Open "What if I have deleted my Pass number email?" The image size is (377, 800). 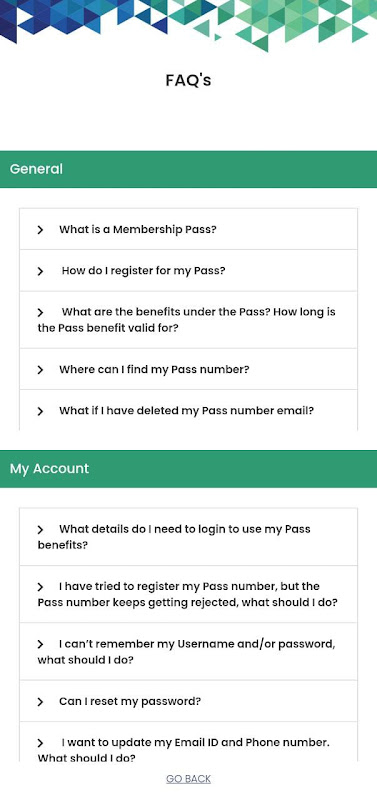(188, 411)
